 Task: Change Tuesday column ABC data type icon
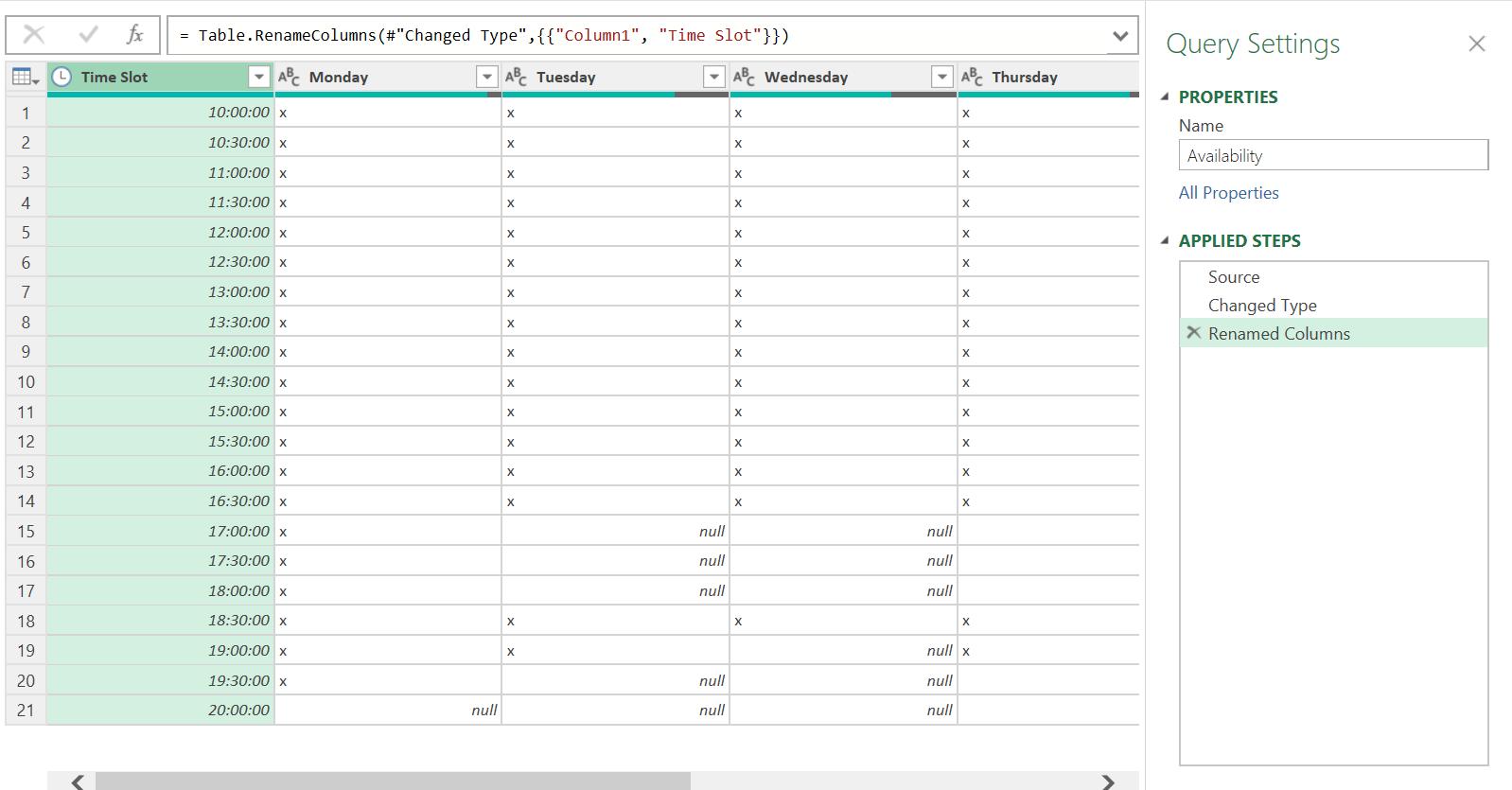point(516,77)
